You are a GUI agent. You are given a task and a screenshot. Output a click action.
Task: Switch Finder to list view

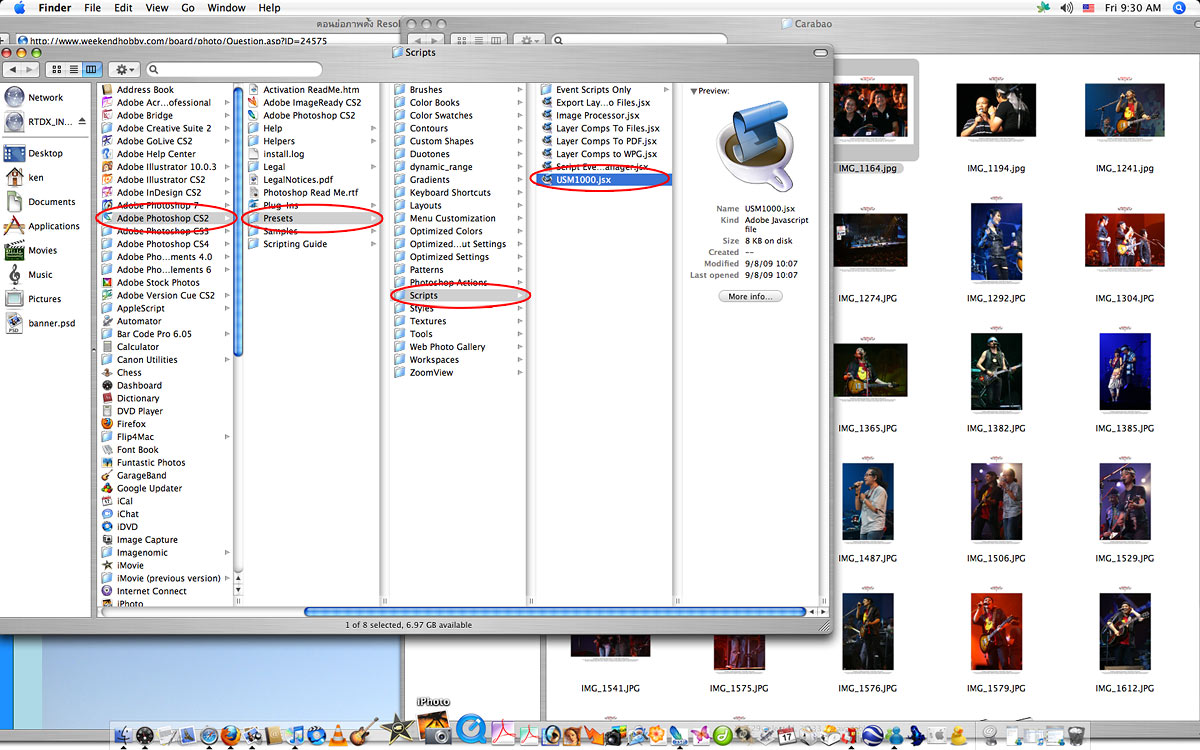[x=74, y=69]
